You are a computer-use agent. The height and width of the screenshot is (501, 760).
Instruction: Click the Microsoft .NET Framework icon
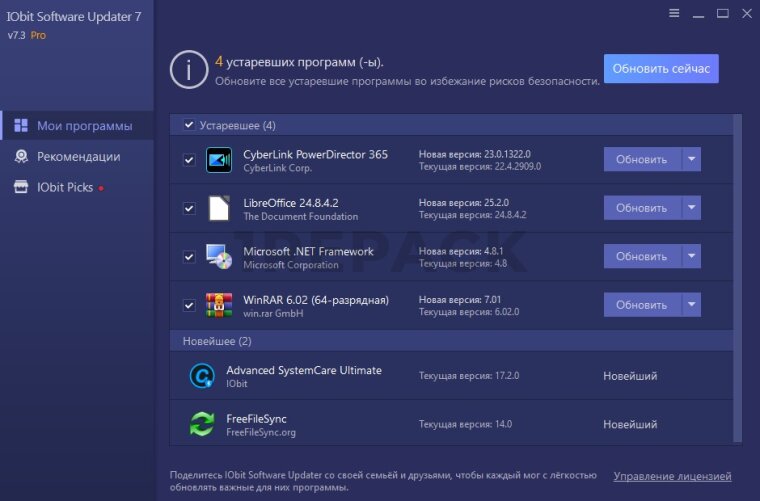(x=218, y=256)
